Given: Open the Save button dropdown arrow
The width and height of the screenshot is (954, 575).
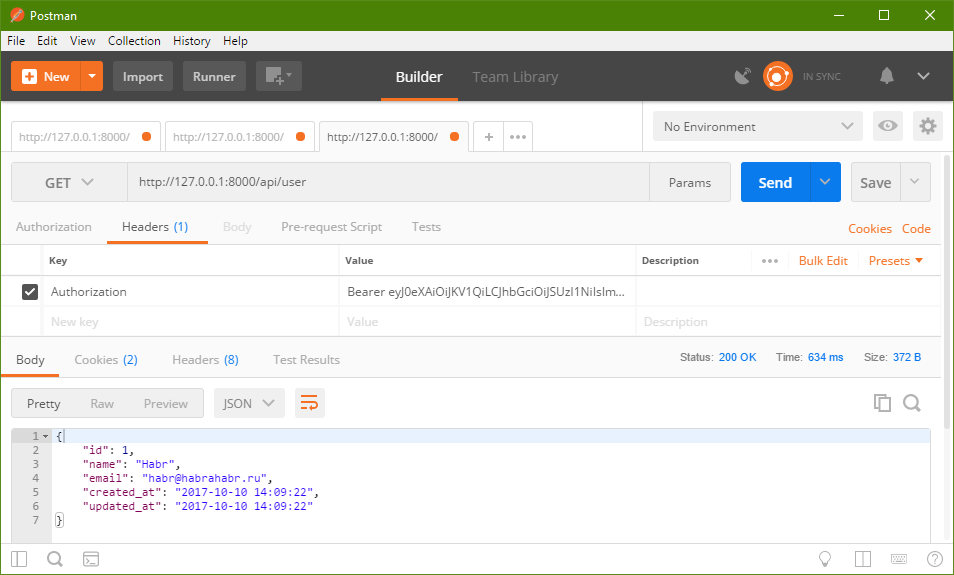Looking at the screenshot, I should point(914,182).
